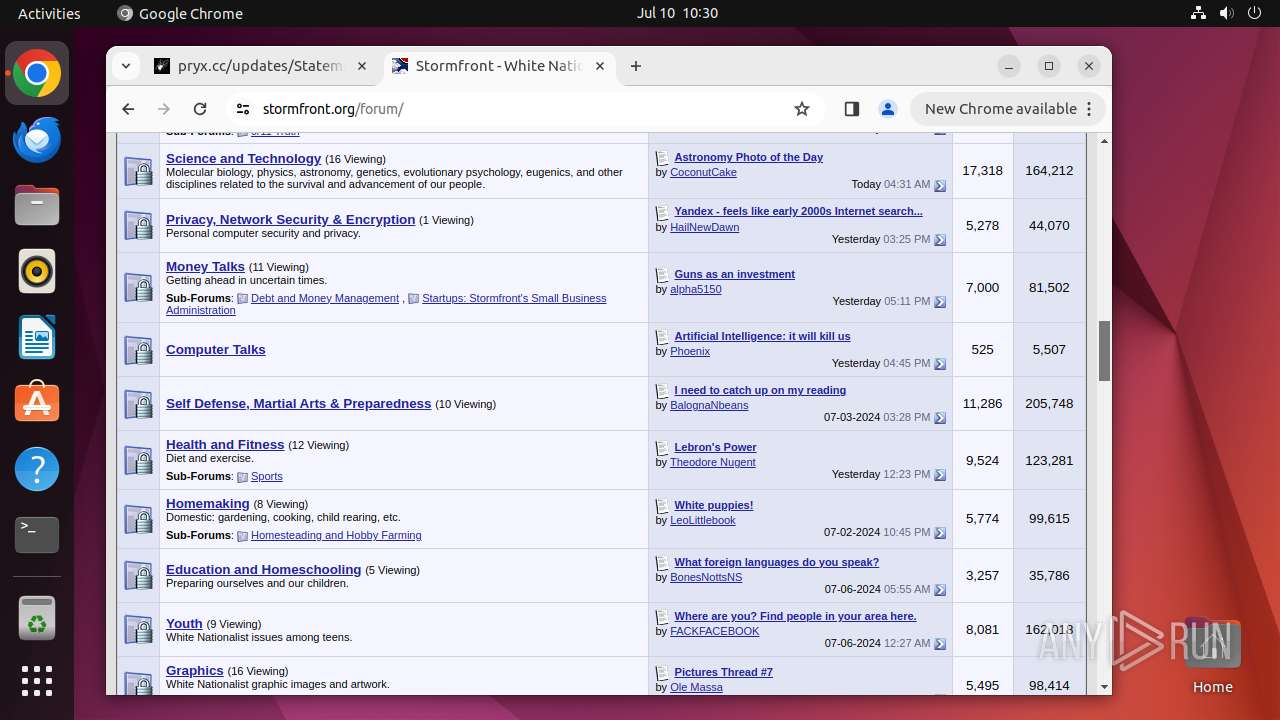Open Self Defense, Martial Arts & Preparedness

click(x=298, y=403)
